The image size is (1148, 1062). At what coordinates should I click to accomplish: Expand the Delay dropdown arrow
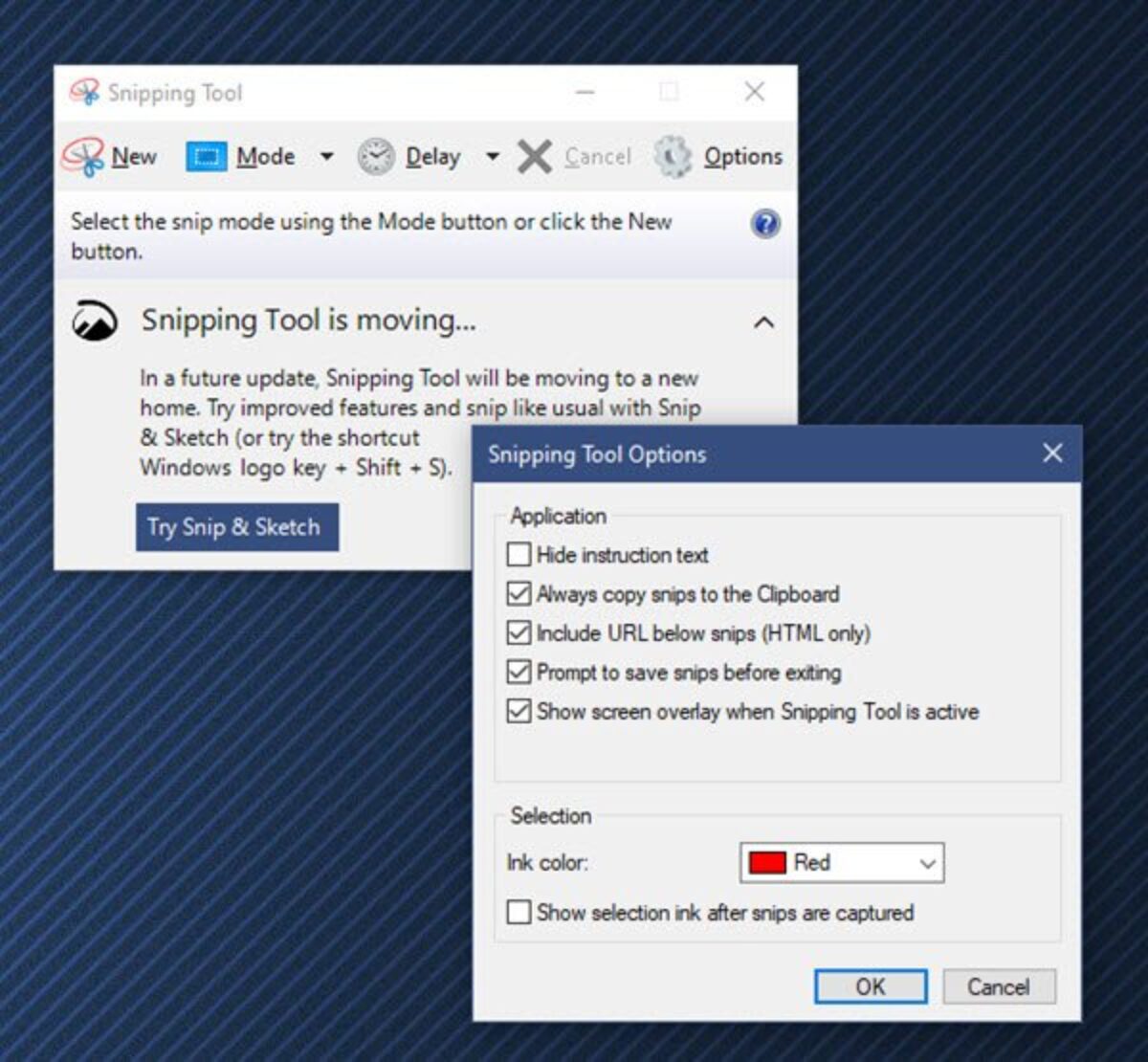(493, 155)
